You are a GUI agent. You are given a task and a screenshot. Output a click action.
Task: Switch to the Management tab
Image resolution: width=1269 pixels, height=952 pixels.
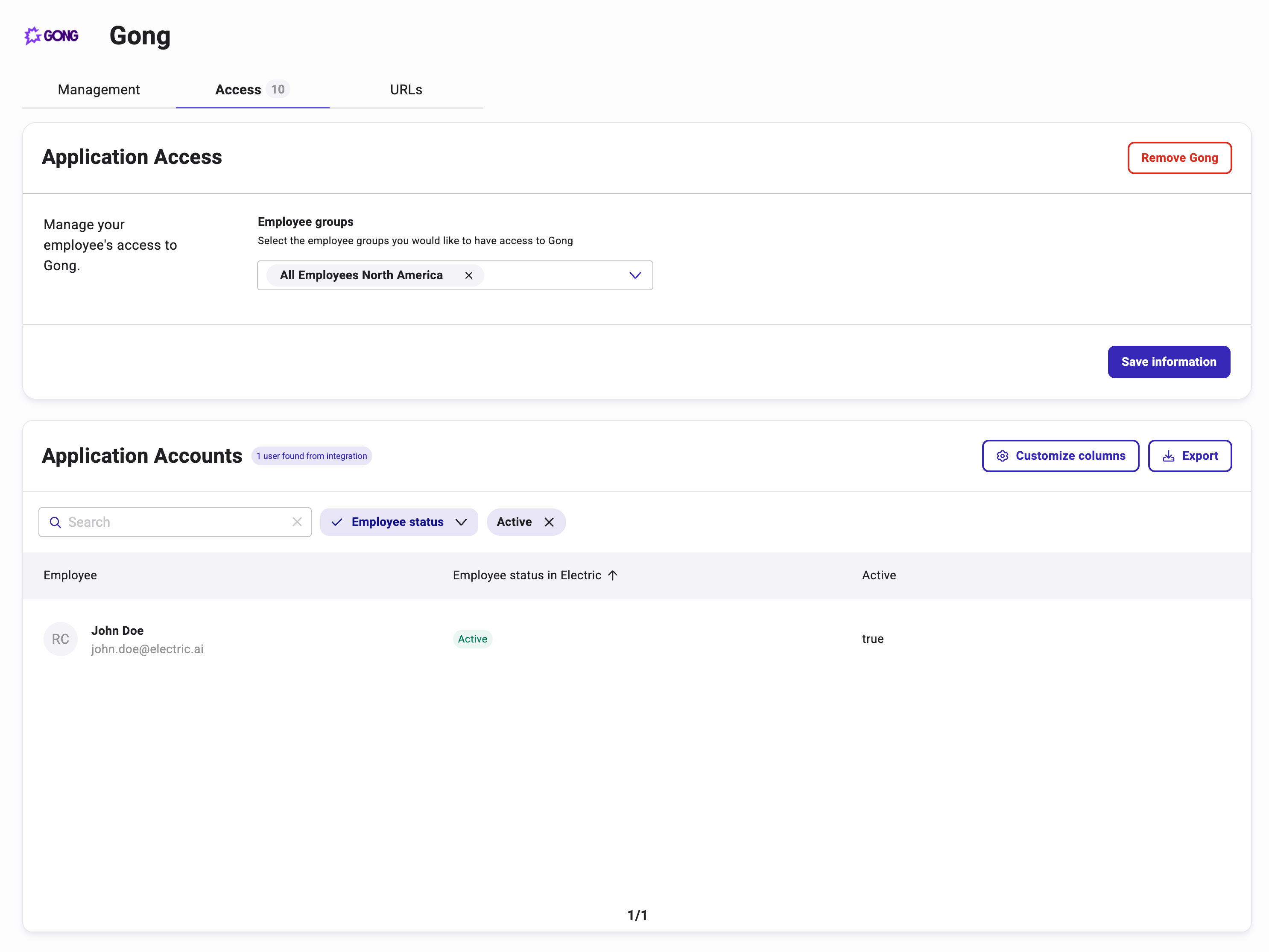(x=99, y=90)
